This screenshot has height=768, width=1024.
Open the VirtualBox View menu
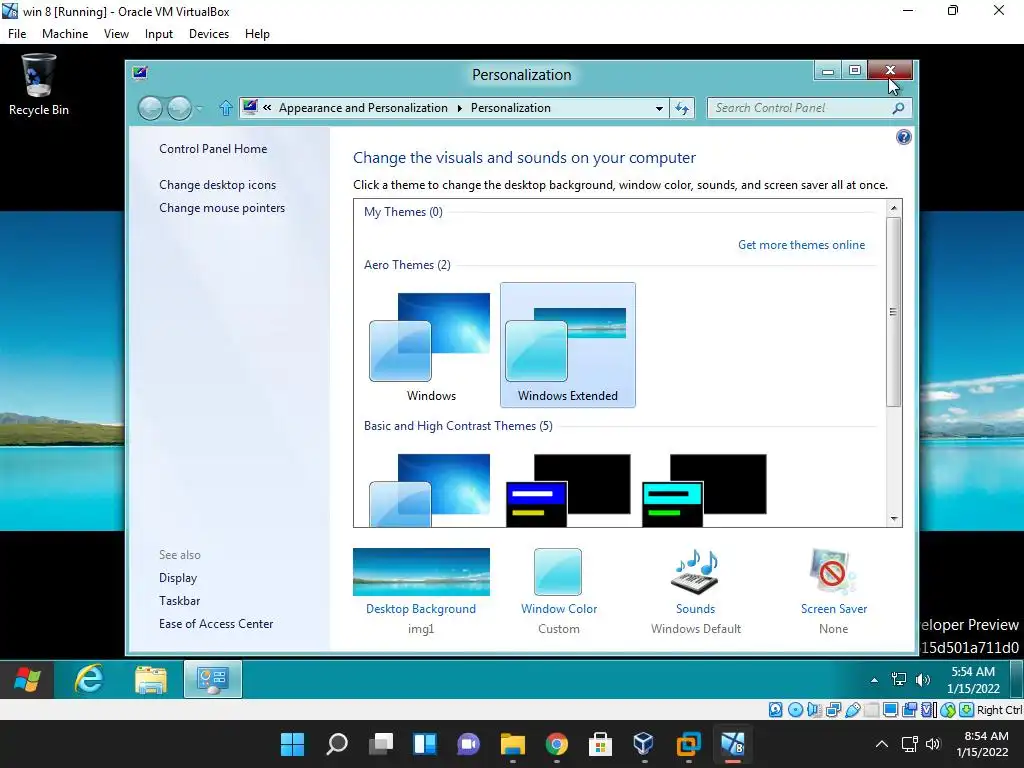(116, 34)
